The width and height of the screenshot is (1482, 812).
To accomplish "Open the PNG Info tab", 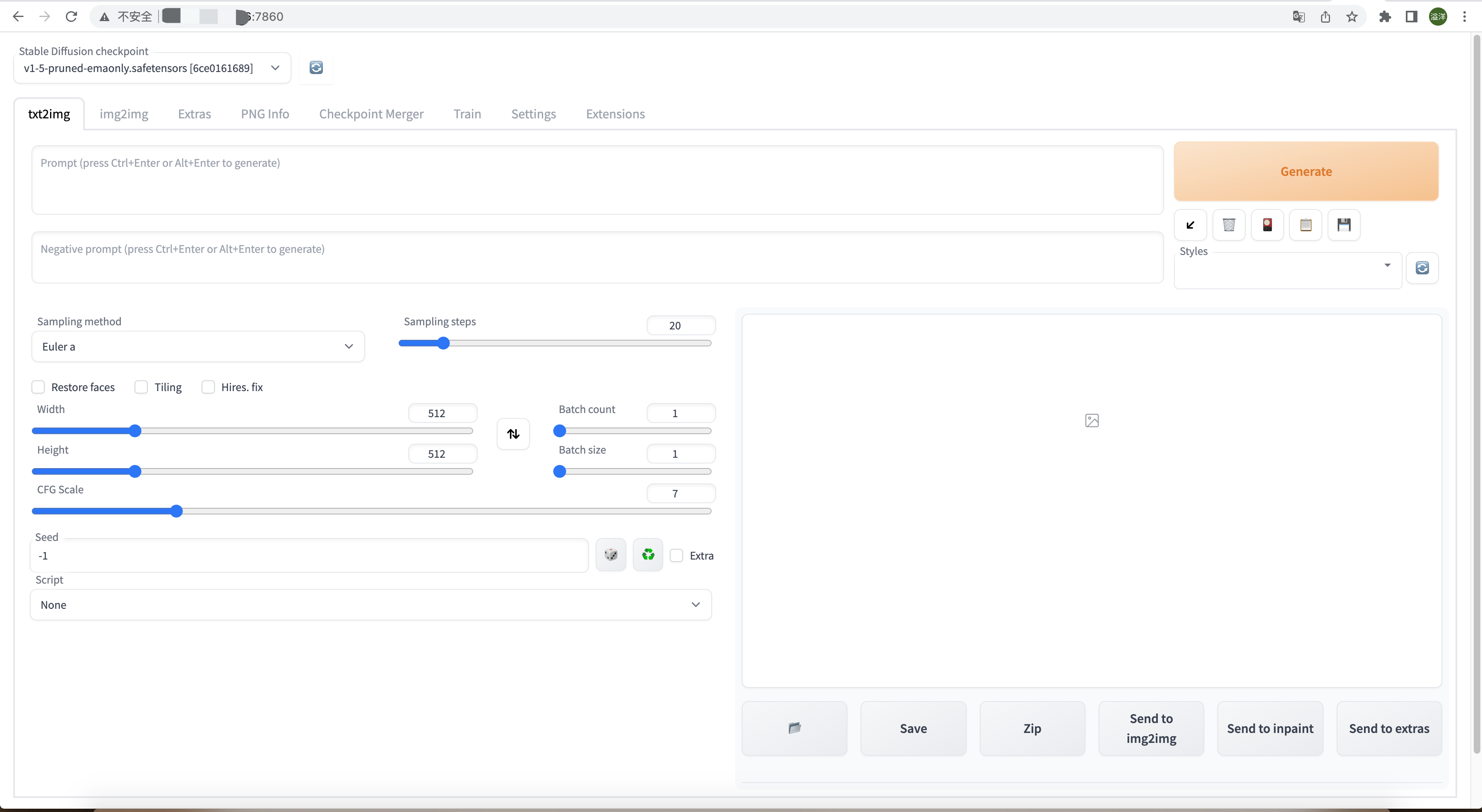I will point(265,114).
